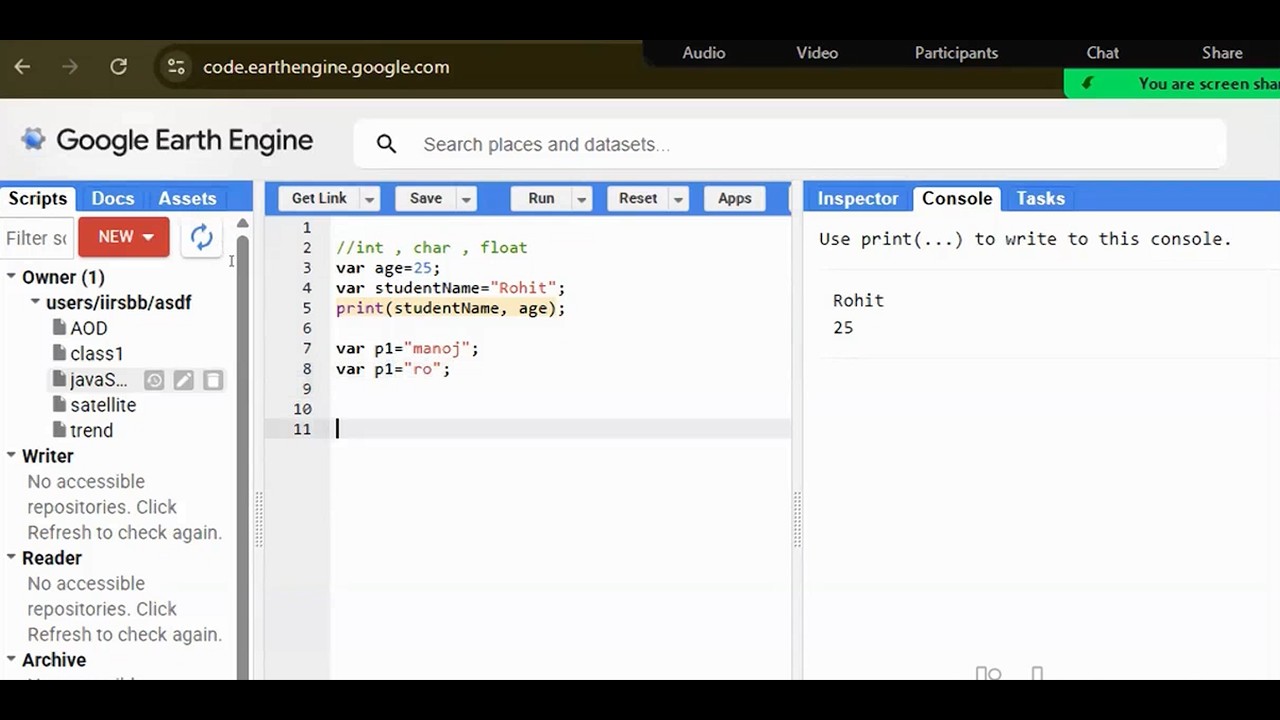Click the browser address bar URL
Viewport: 1280px width, 720px height.
[326, 67]
